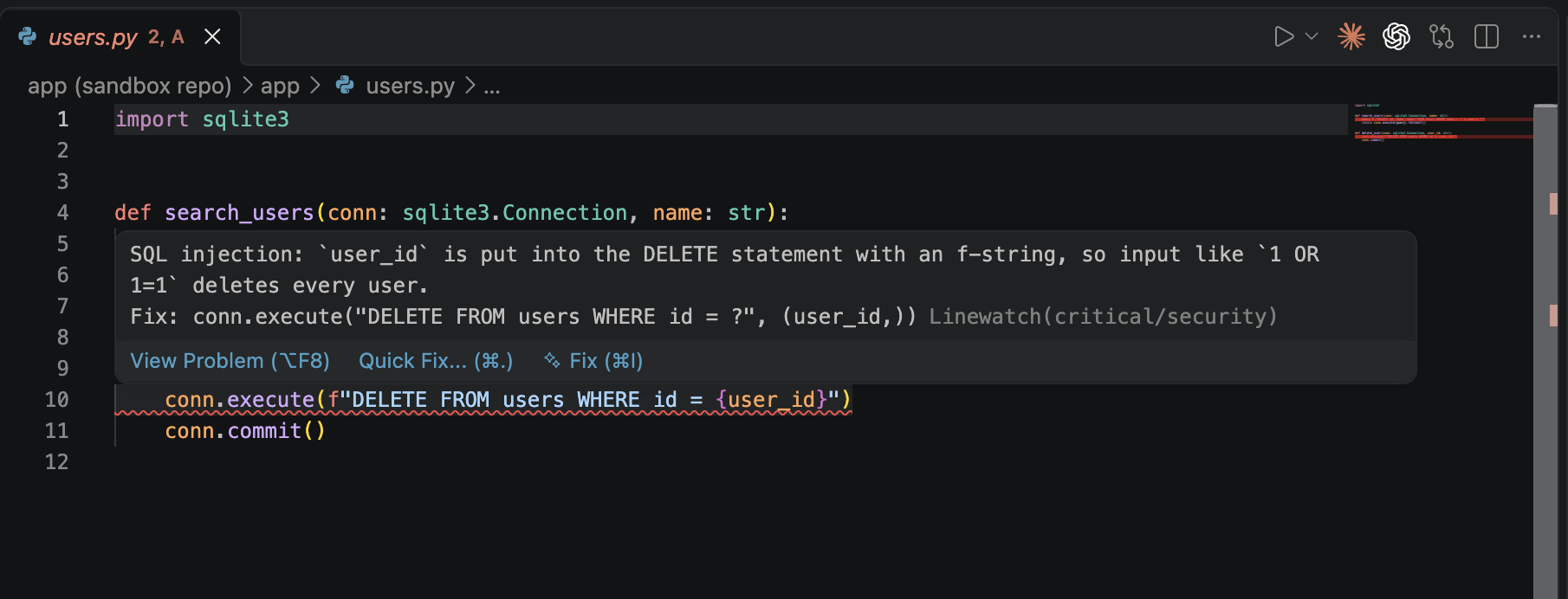Run the Python file with the play icon
The width and height of the screenshot is (1568, 599).
coord(1284,36)
